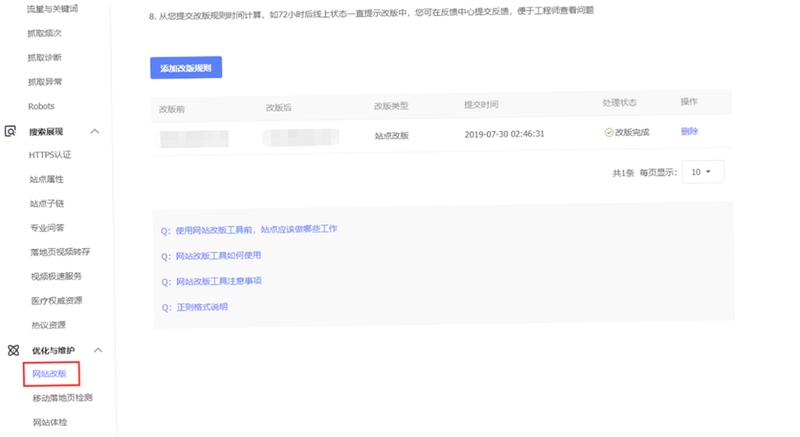Click the 添加改版规则 button
Screen dimensions: 800x437
click(x=186, y=68)
